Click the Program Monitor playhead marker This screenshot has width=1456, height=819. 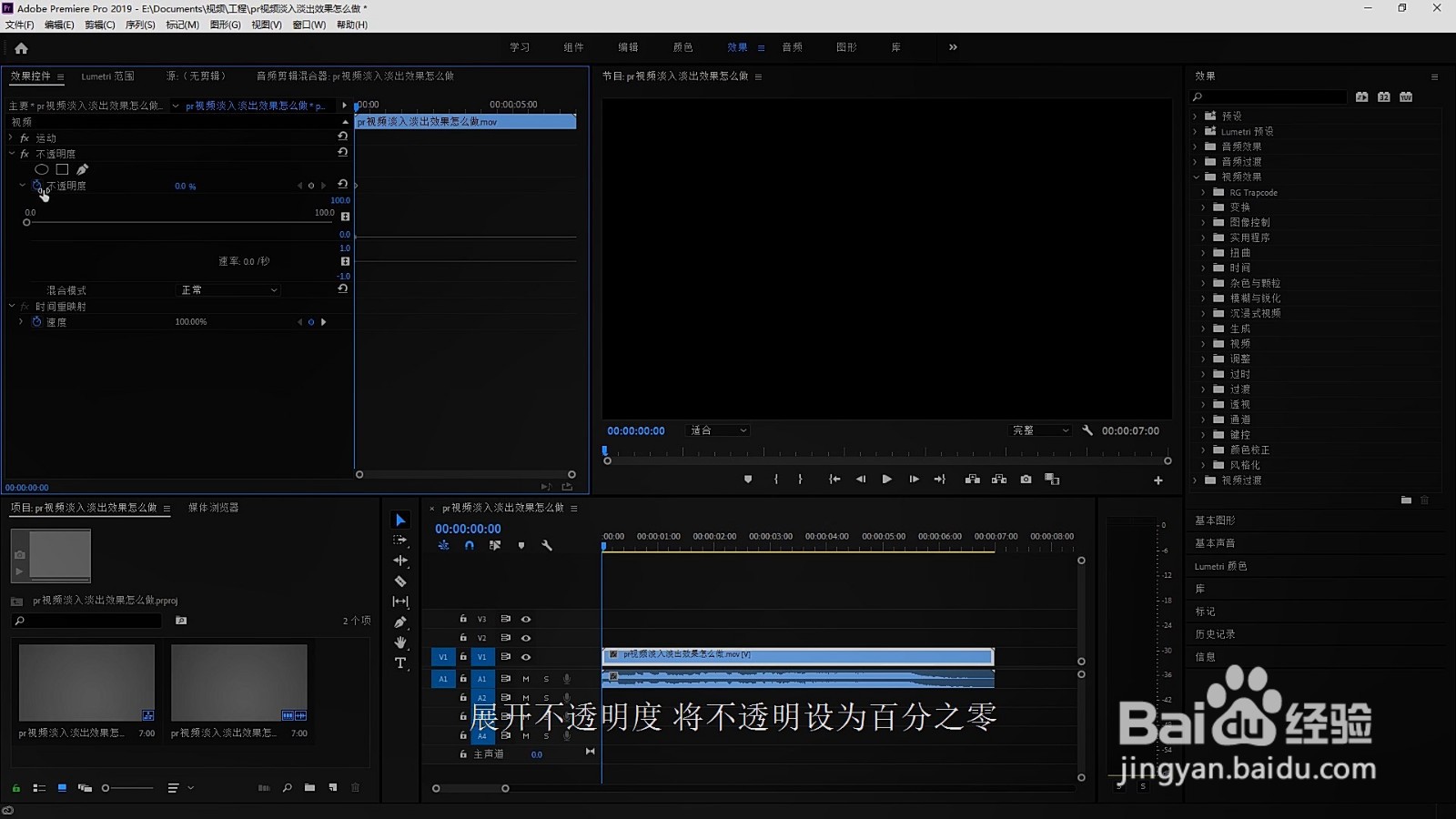point(605,450)
